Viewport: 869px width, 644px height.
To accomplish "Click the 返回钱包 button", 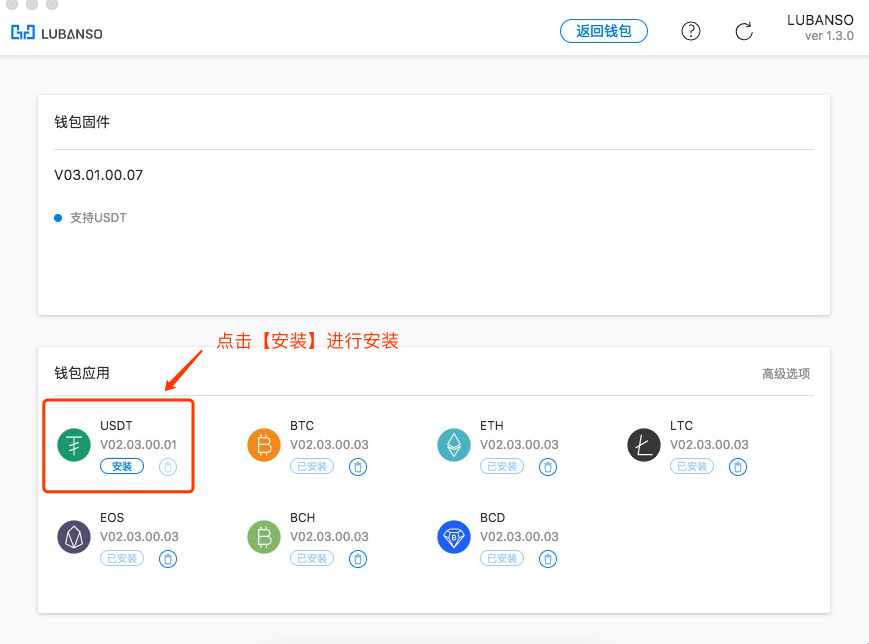I will [x=604, y=31].
